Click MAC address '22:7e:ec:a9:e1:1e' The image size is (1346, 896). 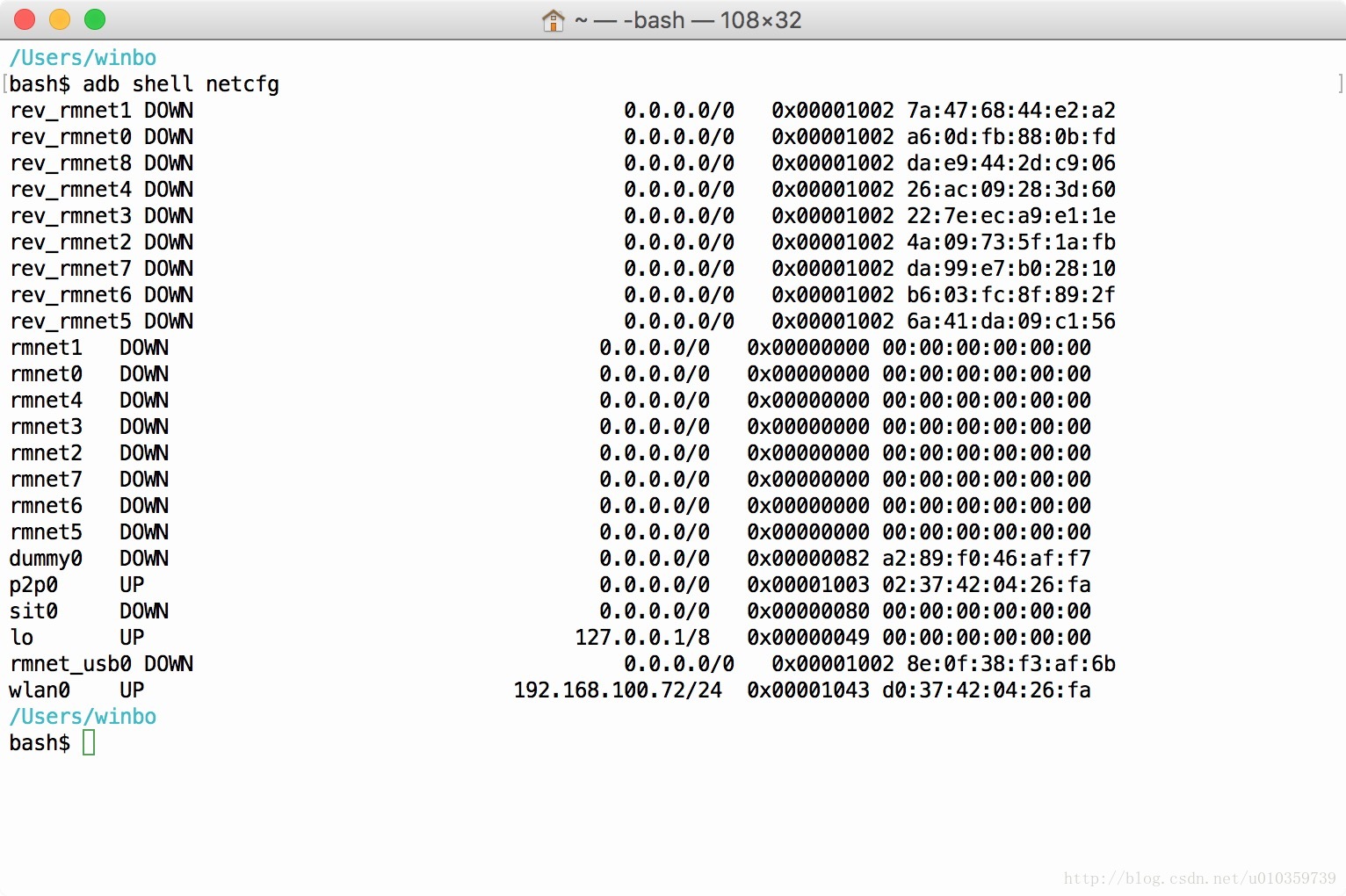coord(1011,216)
